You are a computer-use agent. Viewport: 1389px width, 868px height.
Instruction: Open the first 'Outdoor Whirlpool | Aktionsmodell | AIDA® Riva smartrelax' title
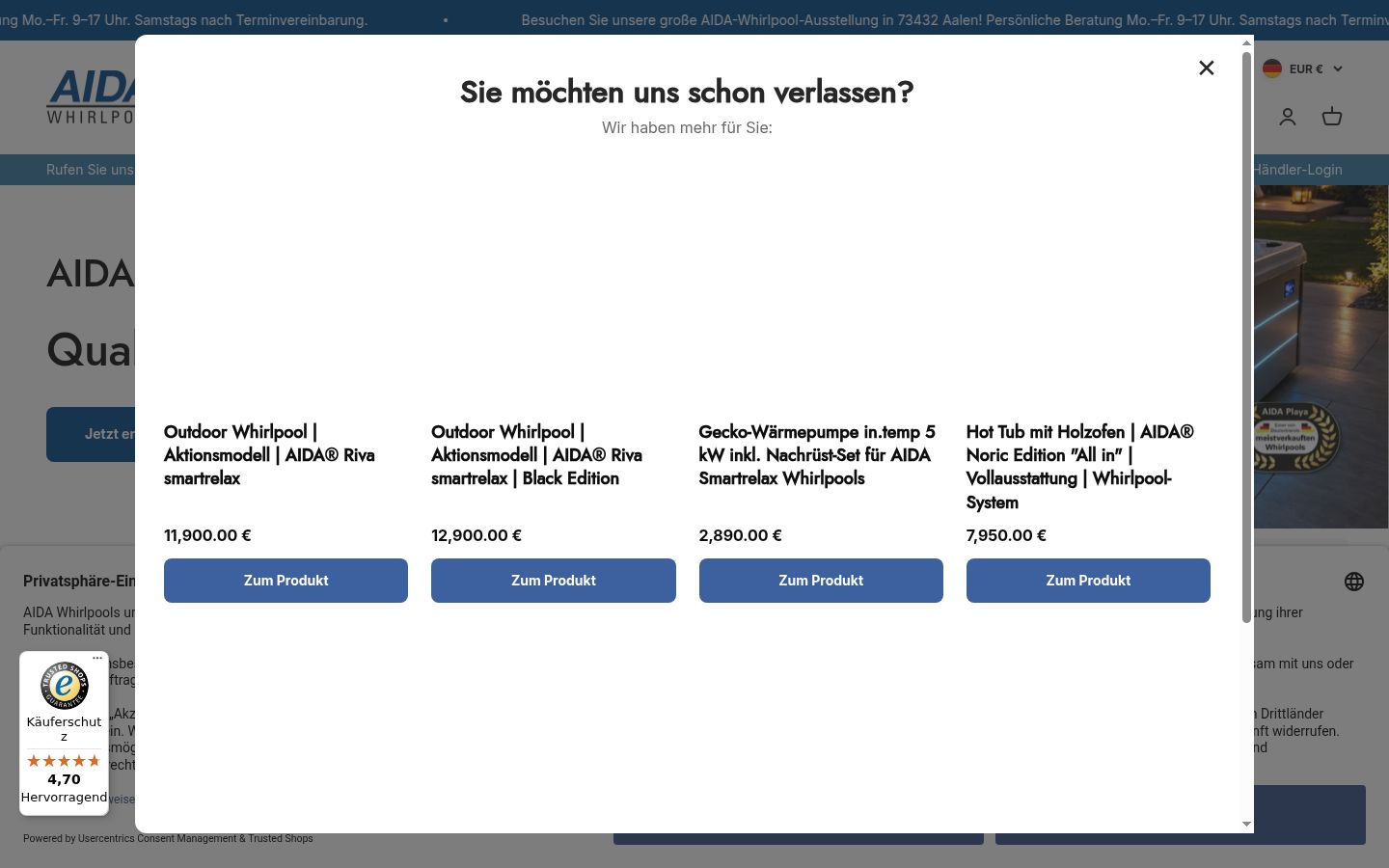point(270,455)
